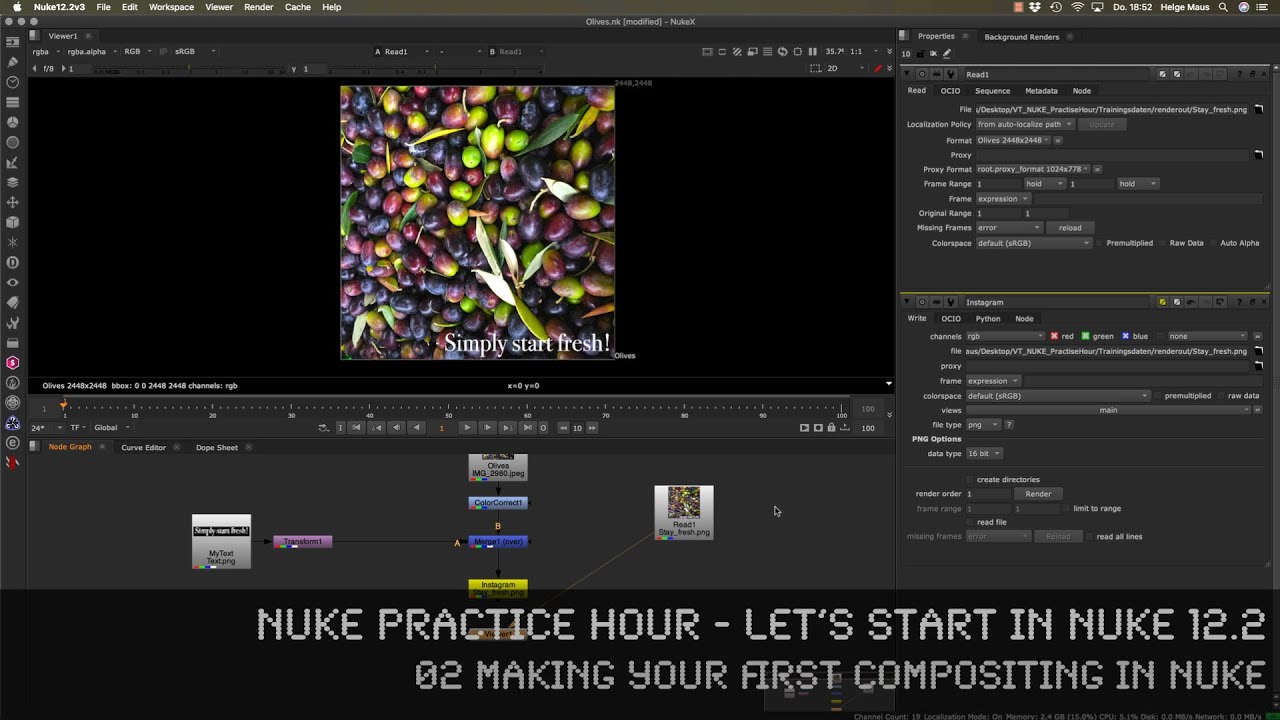Open the Localization Policy dropdown
Image resolution: width=1280 pixels, height=720 pixels.
point(1025,124)
